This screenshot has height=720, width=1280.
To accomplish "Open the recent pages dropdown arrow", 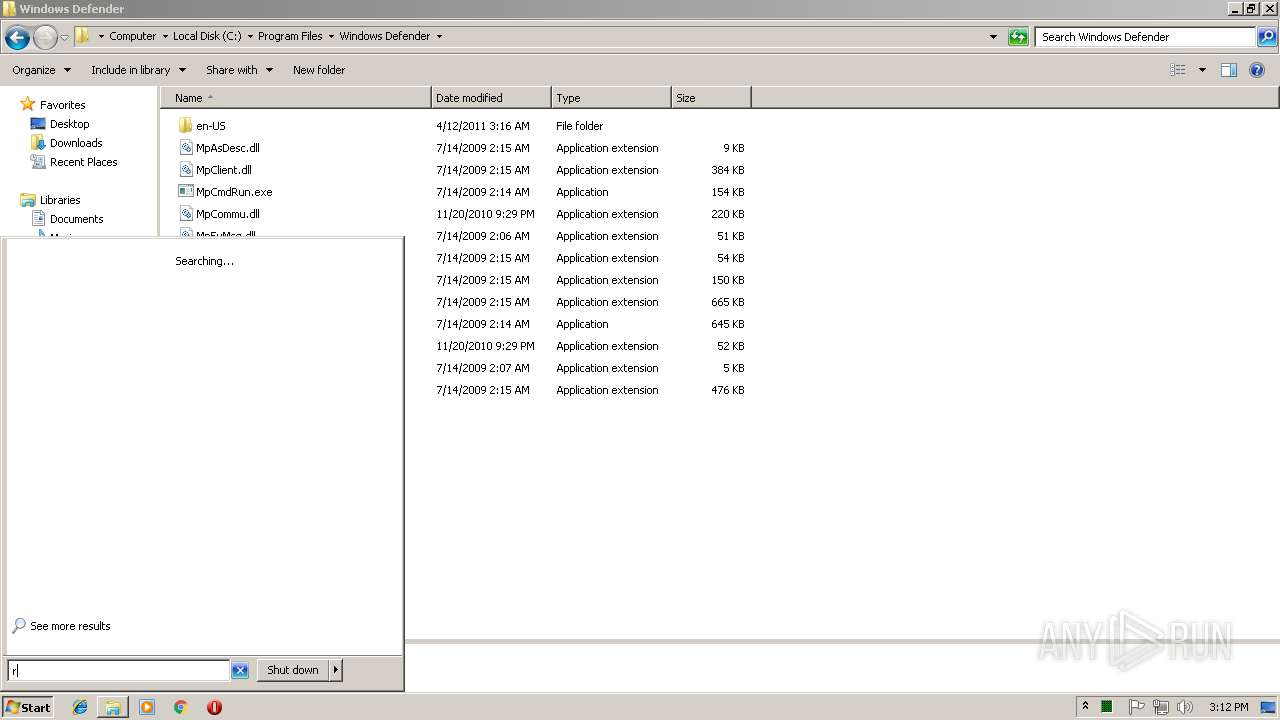I will 64,37.
